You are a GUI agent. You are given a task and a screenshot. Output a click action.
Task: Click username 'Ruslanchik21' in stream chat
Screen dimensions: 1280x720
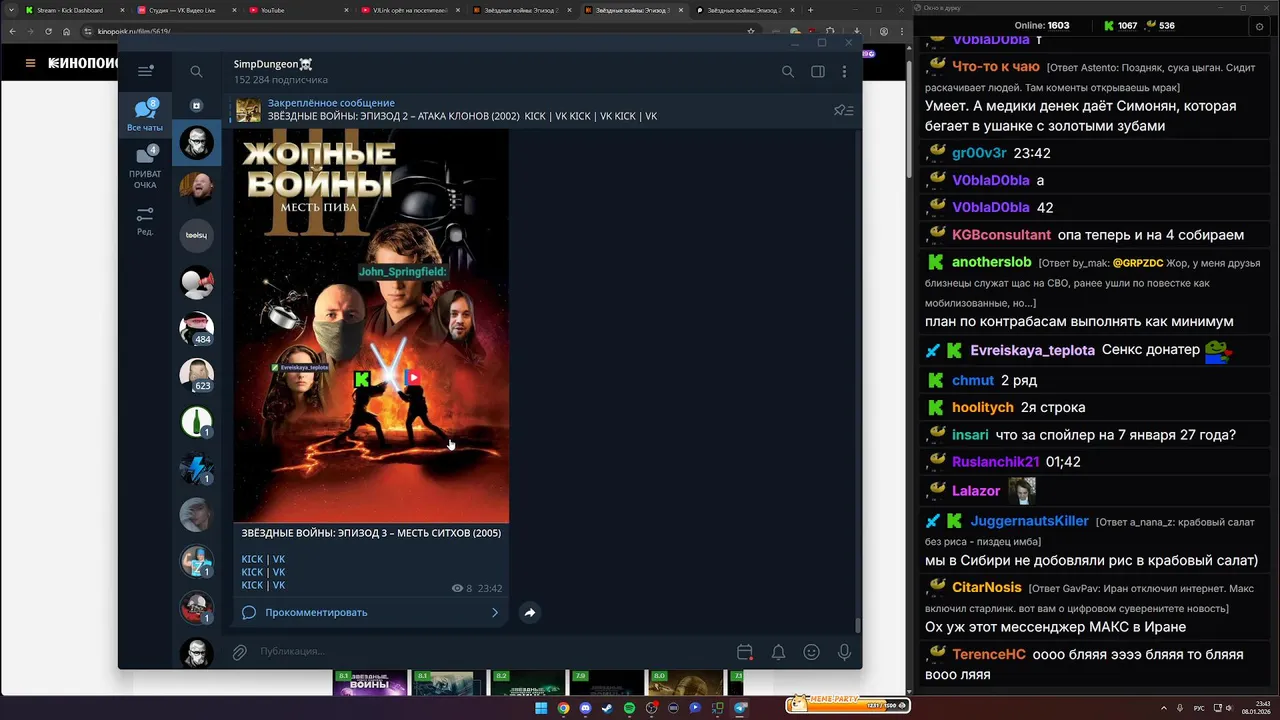(x=996, y=462)
